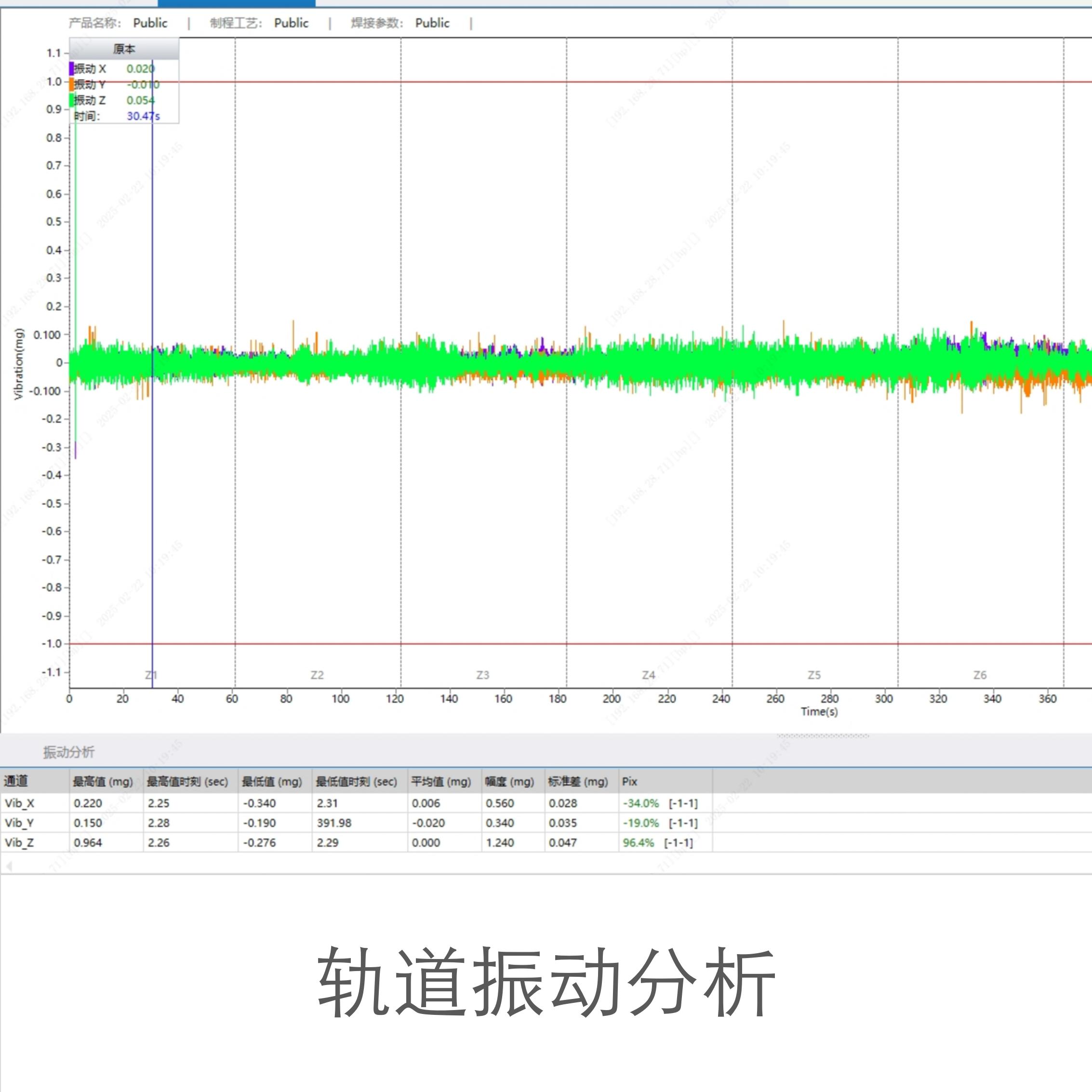Click the 96.4% Pix value for Vib_Z
Viewport: 1092px width, 1092px height.
[x=638, y=842]
